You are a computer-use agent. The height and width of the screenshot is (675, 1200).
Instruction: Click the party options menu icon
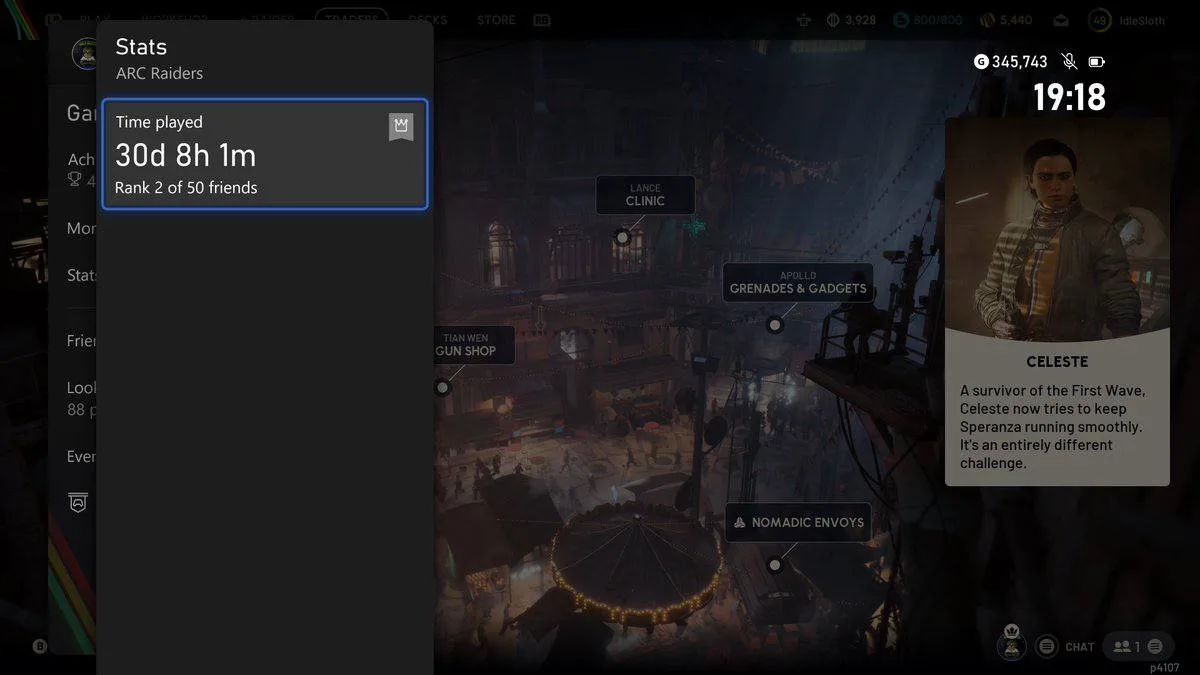coord(1155,647)
